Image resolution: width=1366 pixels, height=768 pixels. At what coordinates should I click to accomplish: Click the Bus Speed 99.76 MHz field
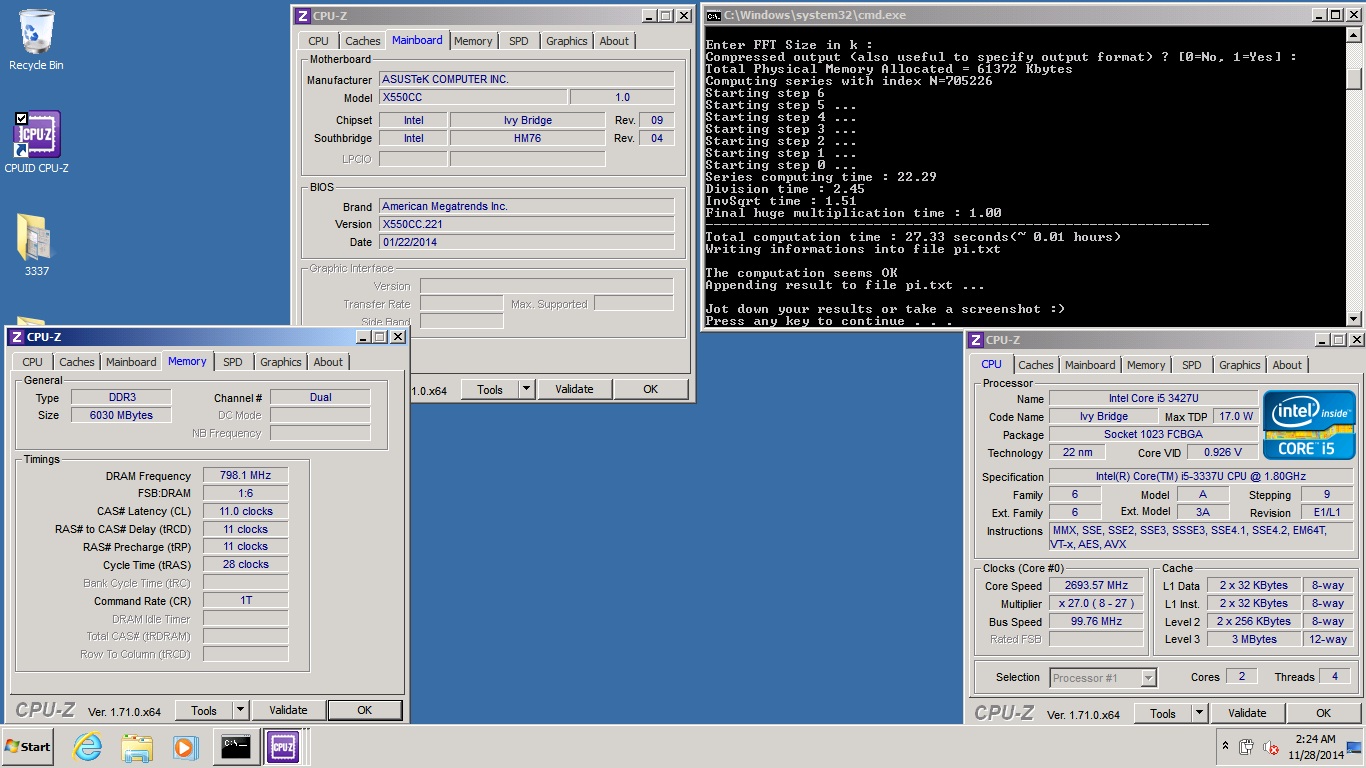tap(1097, 621)
